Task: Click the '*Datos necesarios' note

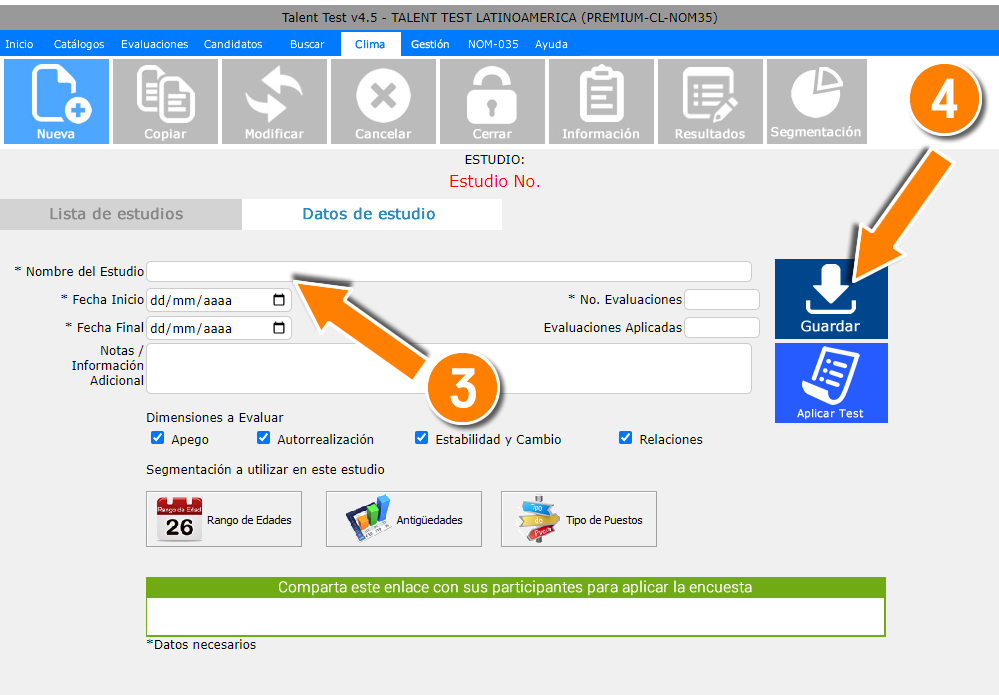Action: coord(201,645)
